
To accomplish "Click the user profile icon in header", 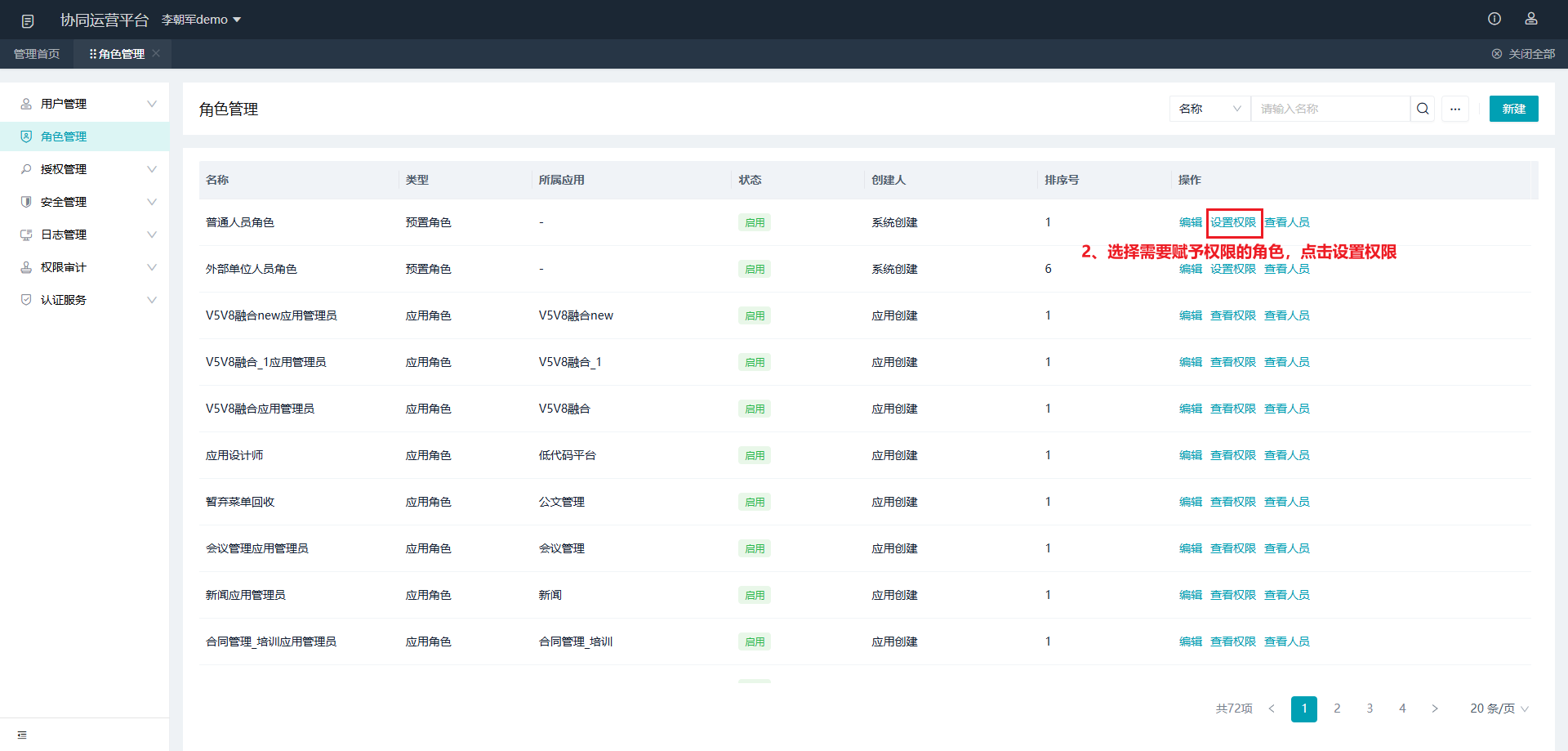I will [x=1531, y=19].
